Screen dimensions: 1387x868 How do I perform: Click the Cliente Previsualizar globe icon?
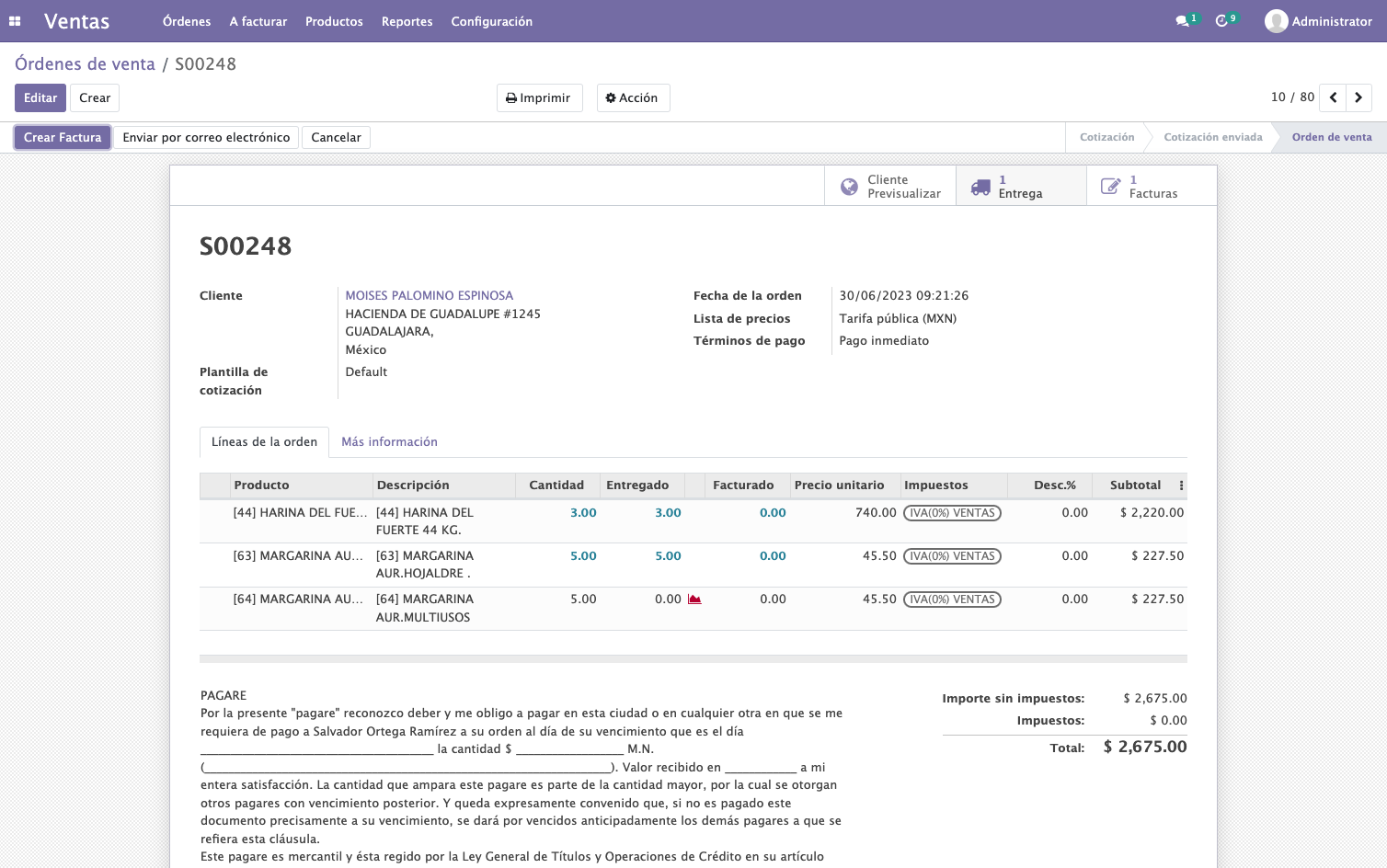coord(849,187)
